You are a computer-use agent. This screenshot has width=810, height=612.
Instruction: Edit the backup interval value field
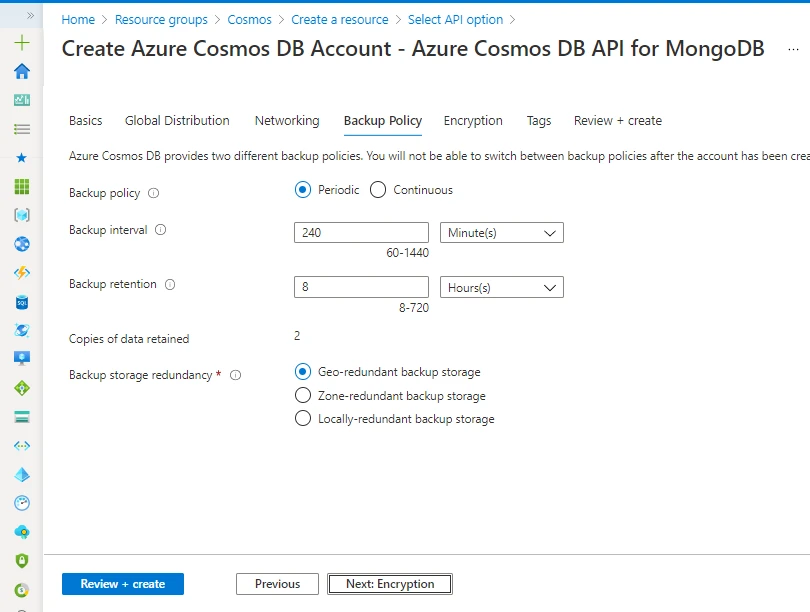(x=360, y=232)
